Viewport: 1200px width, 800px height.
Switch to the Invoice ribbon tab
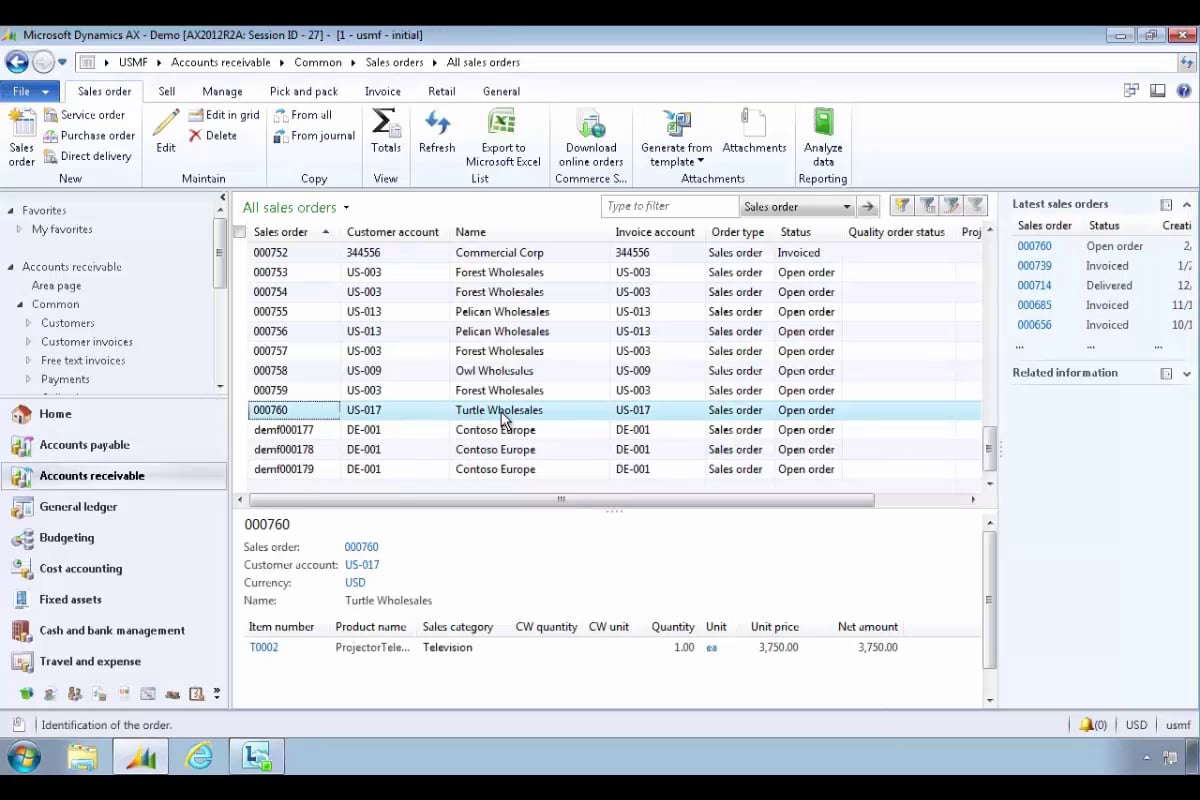click(382, 91)
